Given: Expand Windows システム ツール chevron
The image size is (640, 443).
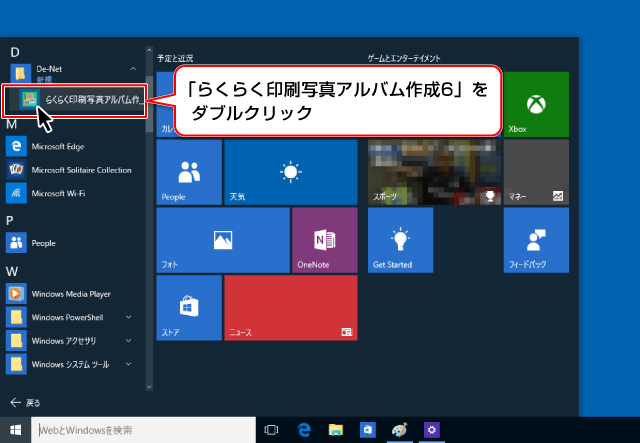Looking at the screenshot, I should click(129, 364).
